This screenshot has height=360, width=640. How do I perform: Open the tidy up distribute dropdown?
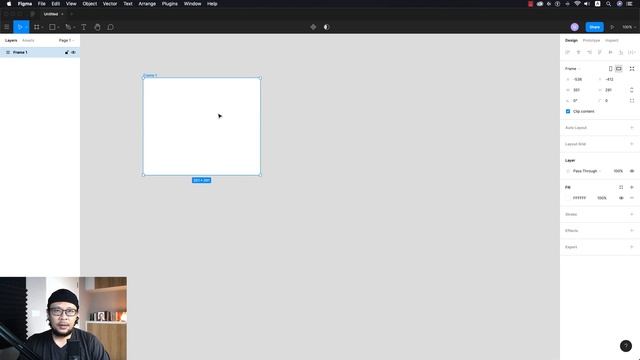[632, 52]
